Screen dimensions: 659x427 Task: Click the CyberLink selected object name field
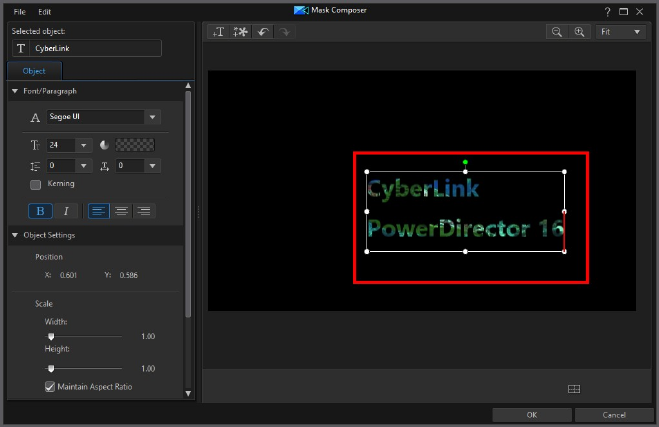tap(95, 48)
